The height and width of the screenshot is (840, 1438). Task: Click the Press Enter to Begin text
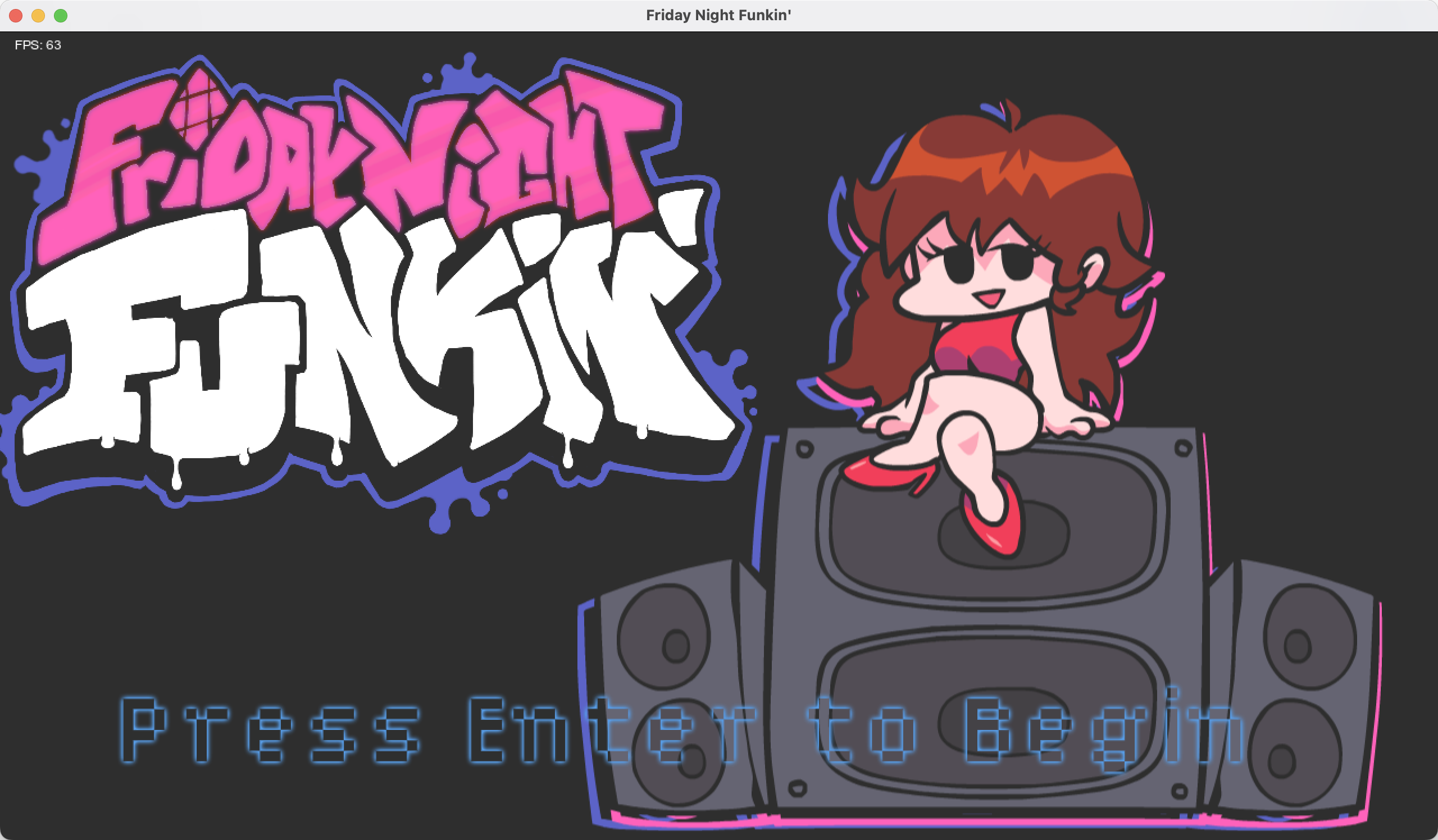click(682, 731)
